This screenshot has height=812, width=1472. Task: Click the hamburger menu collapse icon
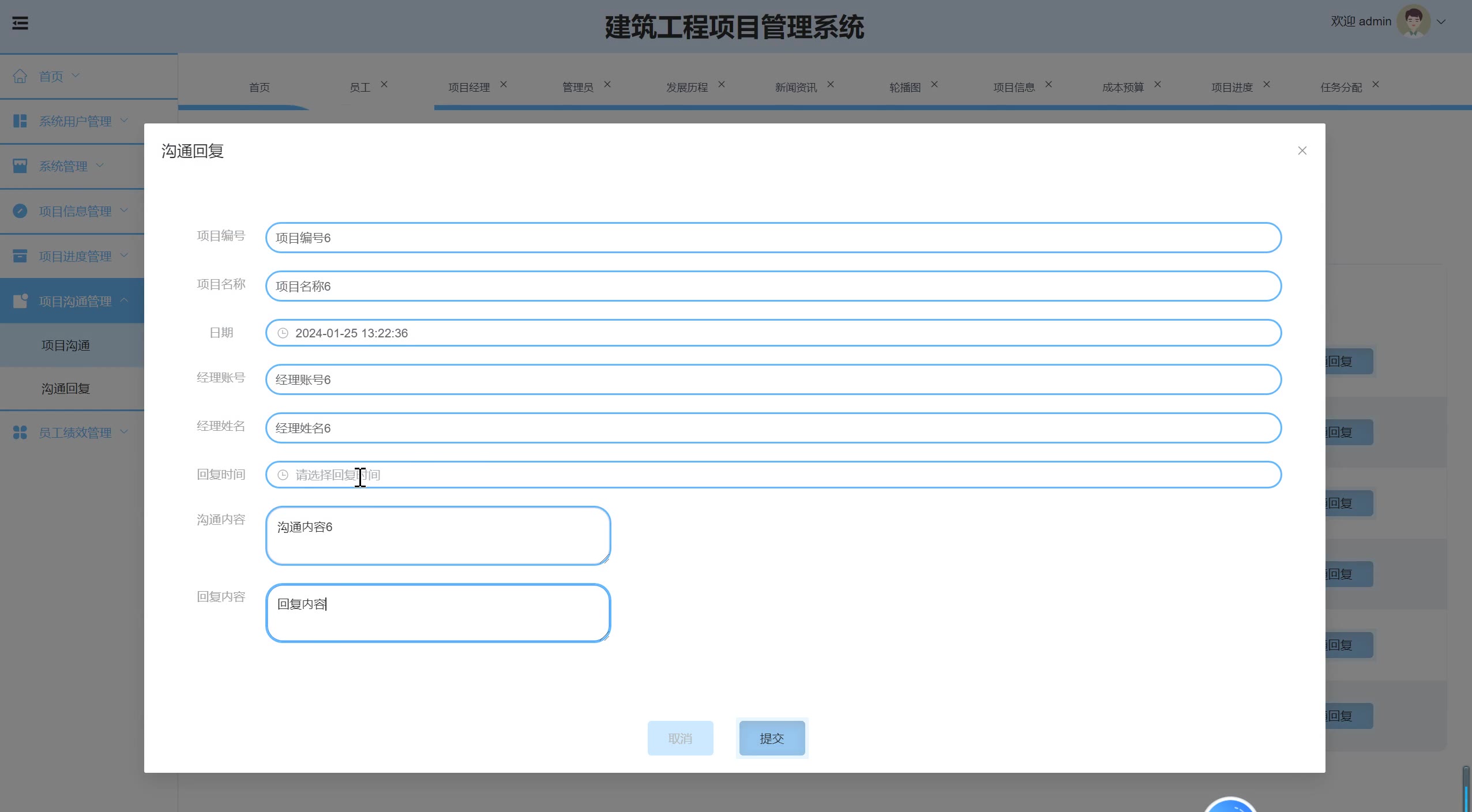click(20, 23)
